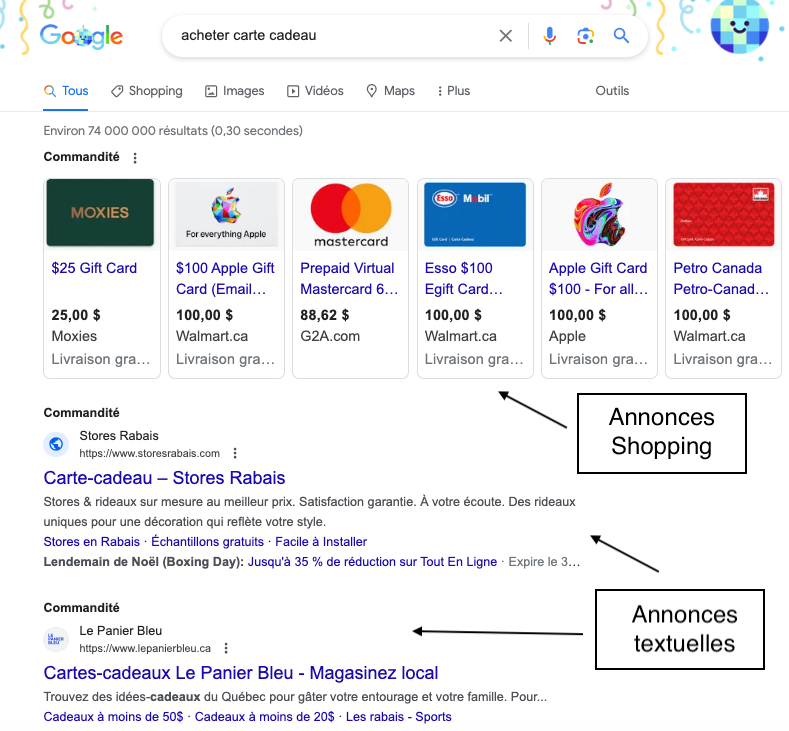
Task: Click Outils search tools button
Action: (x=612, y=91)
